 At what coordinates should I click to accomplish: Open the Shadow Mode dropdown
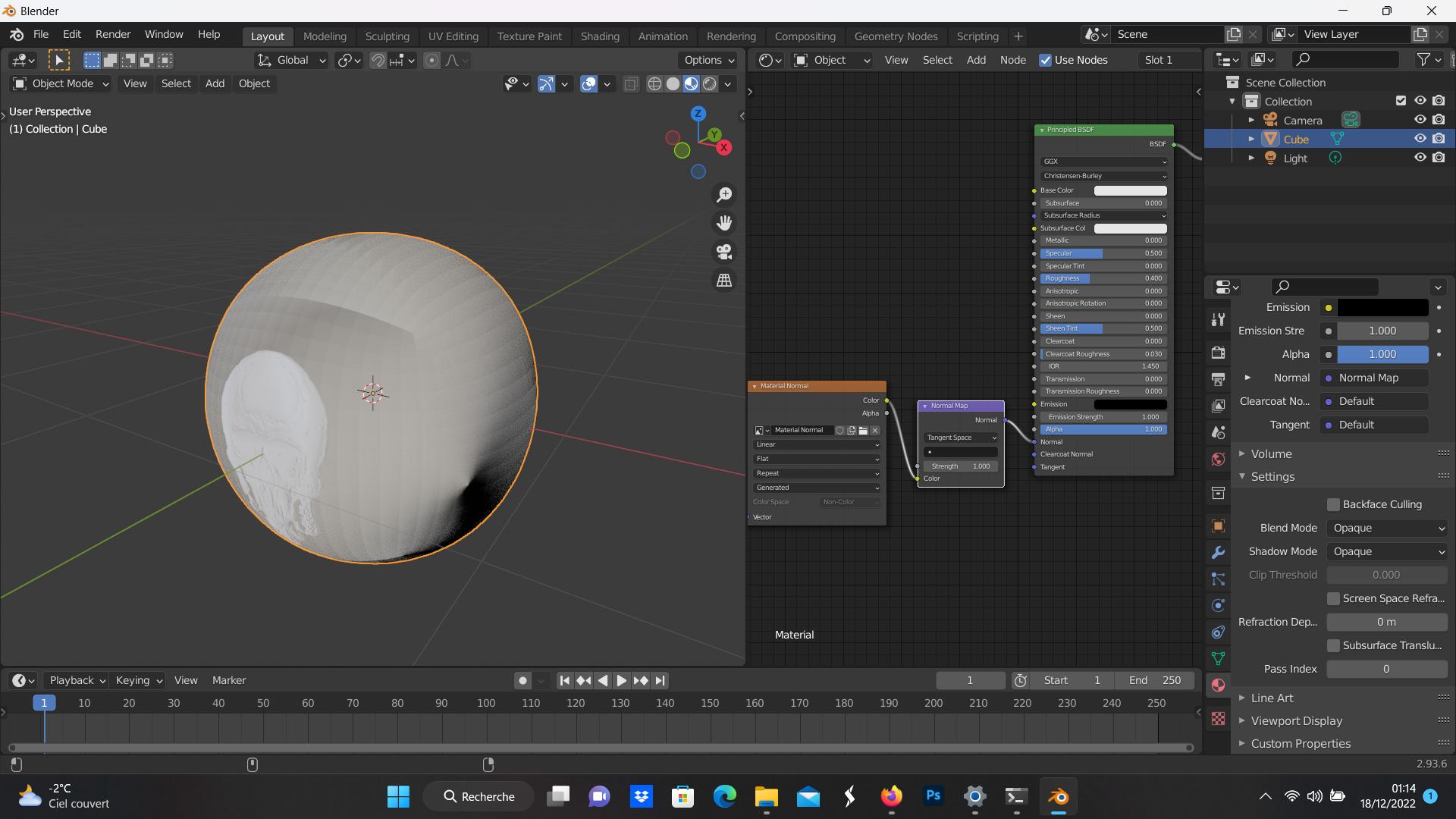[1387, 552]
